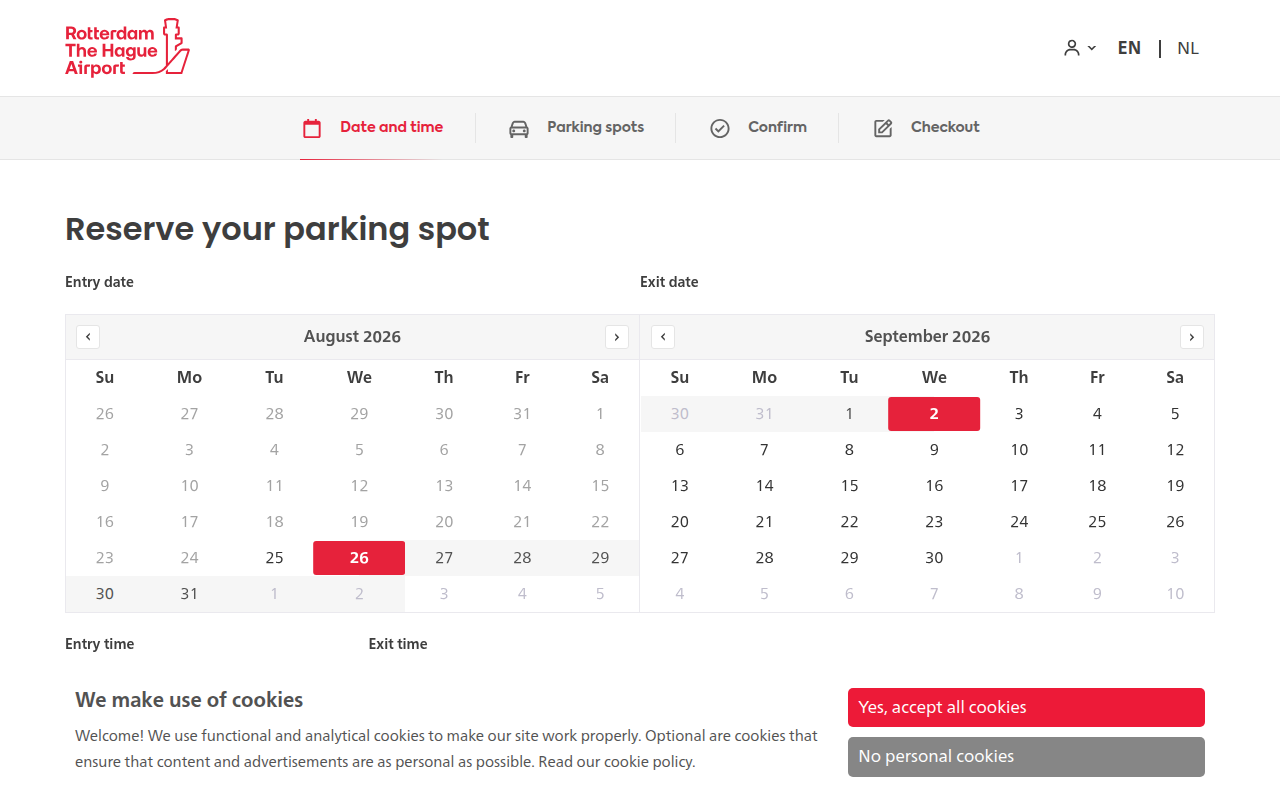Select August 25 in entry calendar

274,558
